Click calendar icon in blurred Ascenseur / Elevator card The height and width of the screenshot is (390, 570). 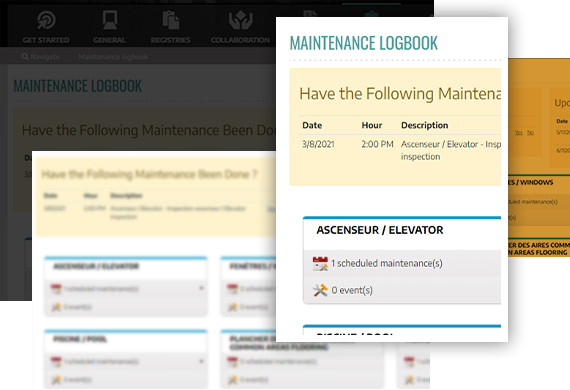click(56, 289)
